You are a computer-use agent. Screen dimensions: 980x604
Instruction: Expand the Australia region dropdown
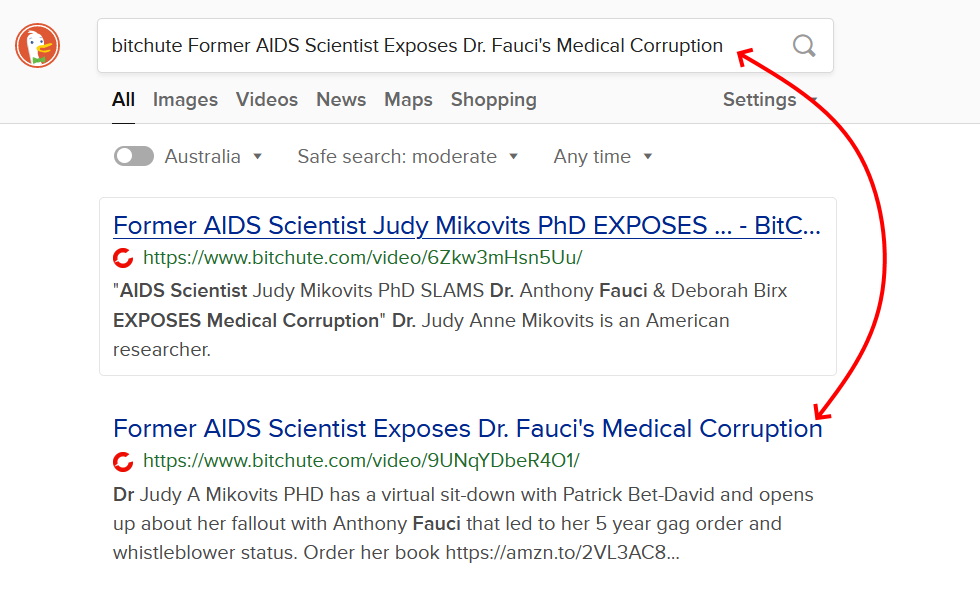pos(214,156)
